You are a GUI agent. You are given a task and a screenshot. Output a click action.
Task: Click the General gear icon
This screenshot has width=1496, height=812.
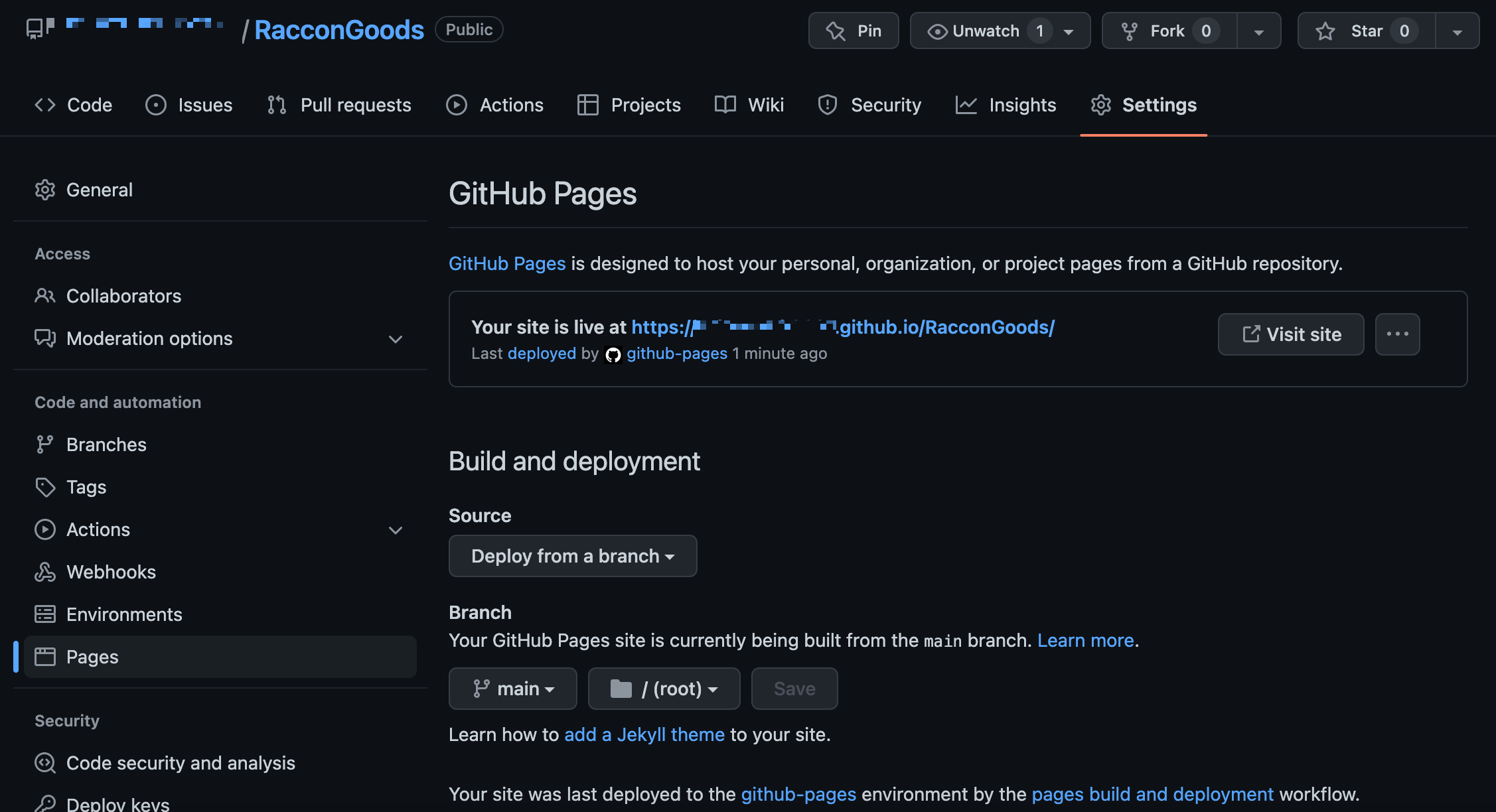click(x=45, y=190)
